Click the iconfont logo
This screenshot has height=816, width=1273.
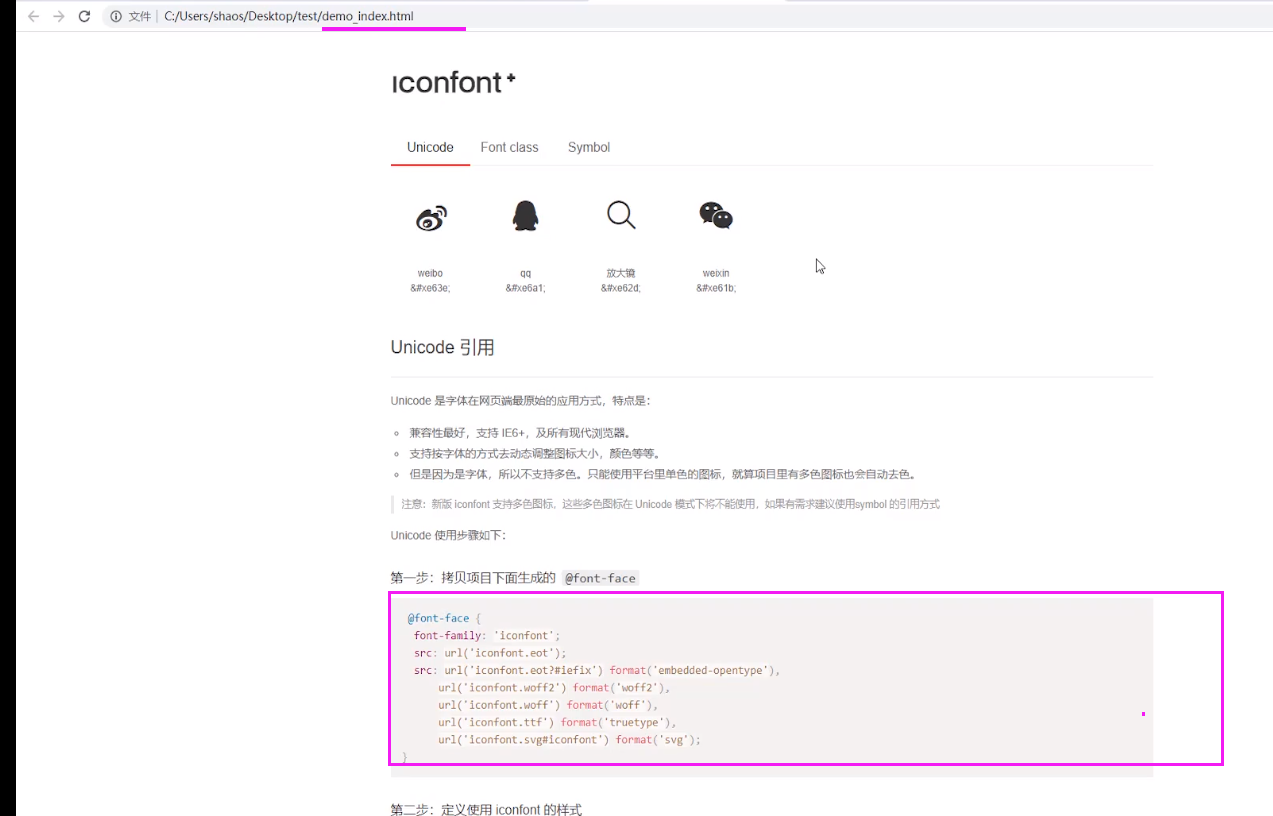[x=453, y=82]
